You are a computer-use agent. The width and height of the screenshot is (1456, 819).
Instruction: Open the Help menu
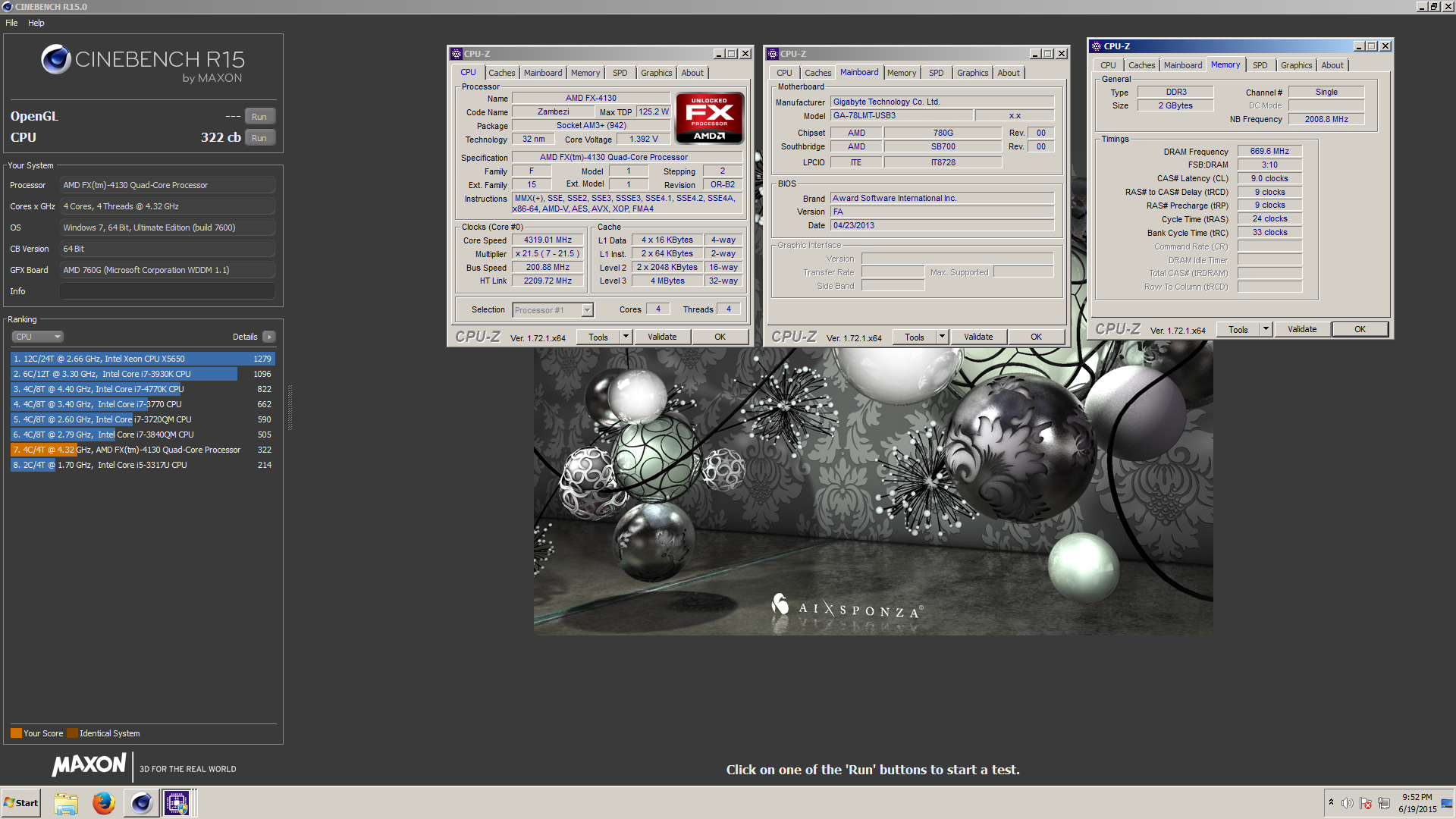pyautogui.click(x=36, y=23)
